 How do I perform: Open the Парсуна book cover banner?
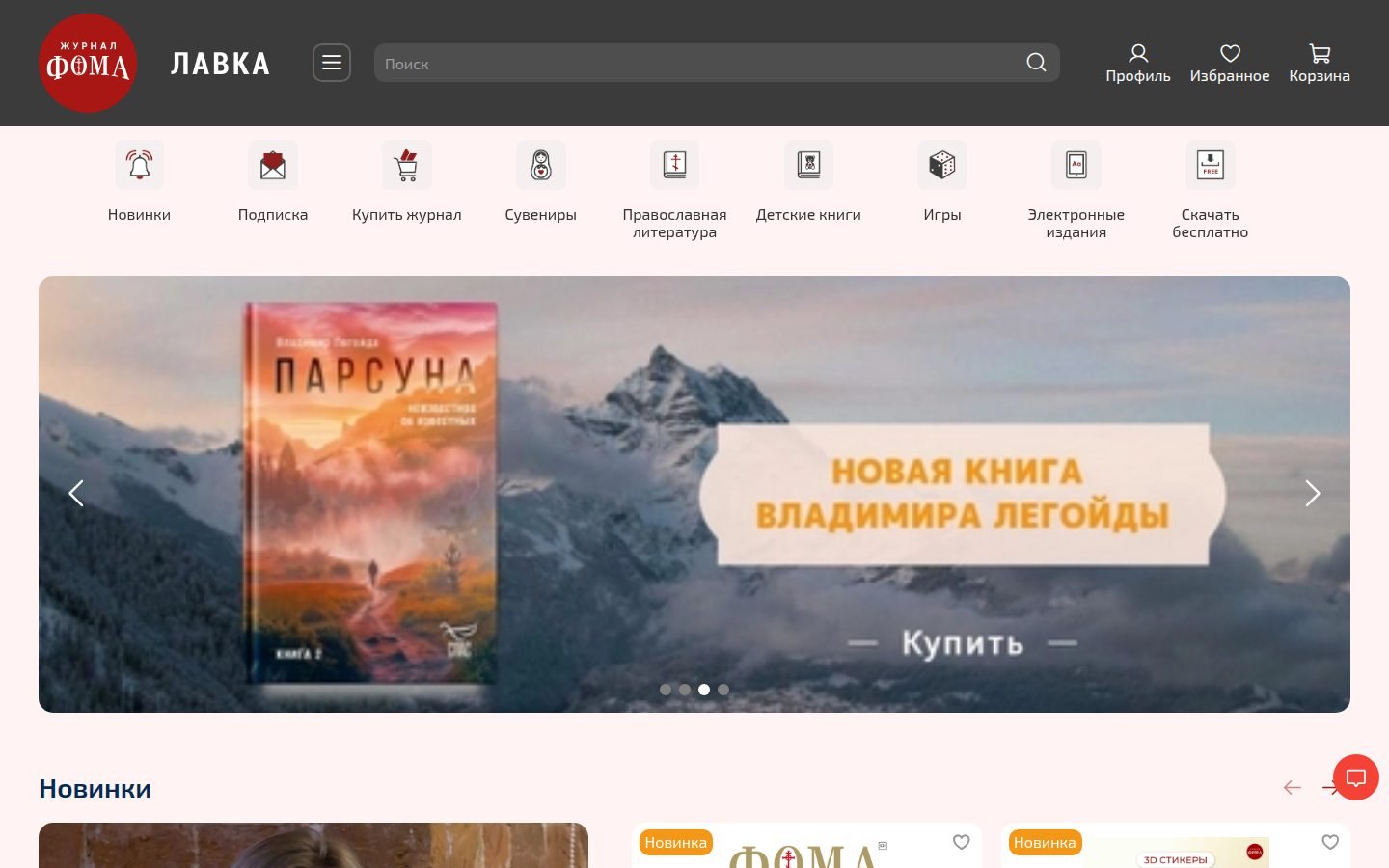point(371,494)
